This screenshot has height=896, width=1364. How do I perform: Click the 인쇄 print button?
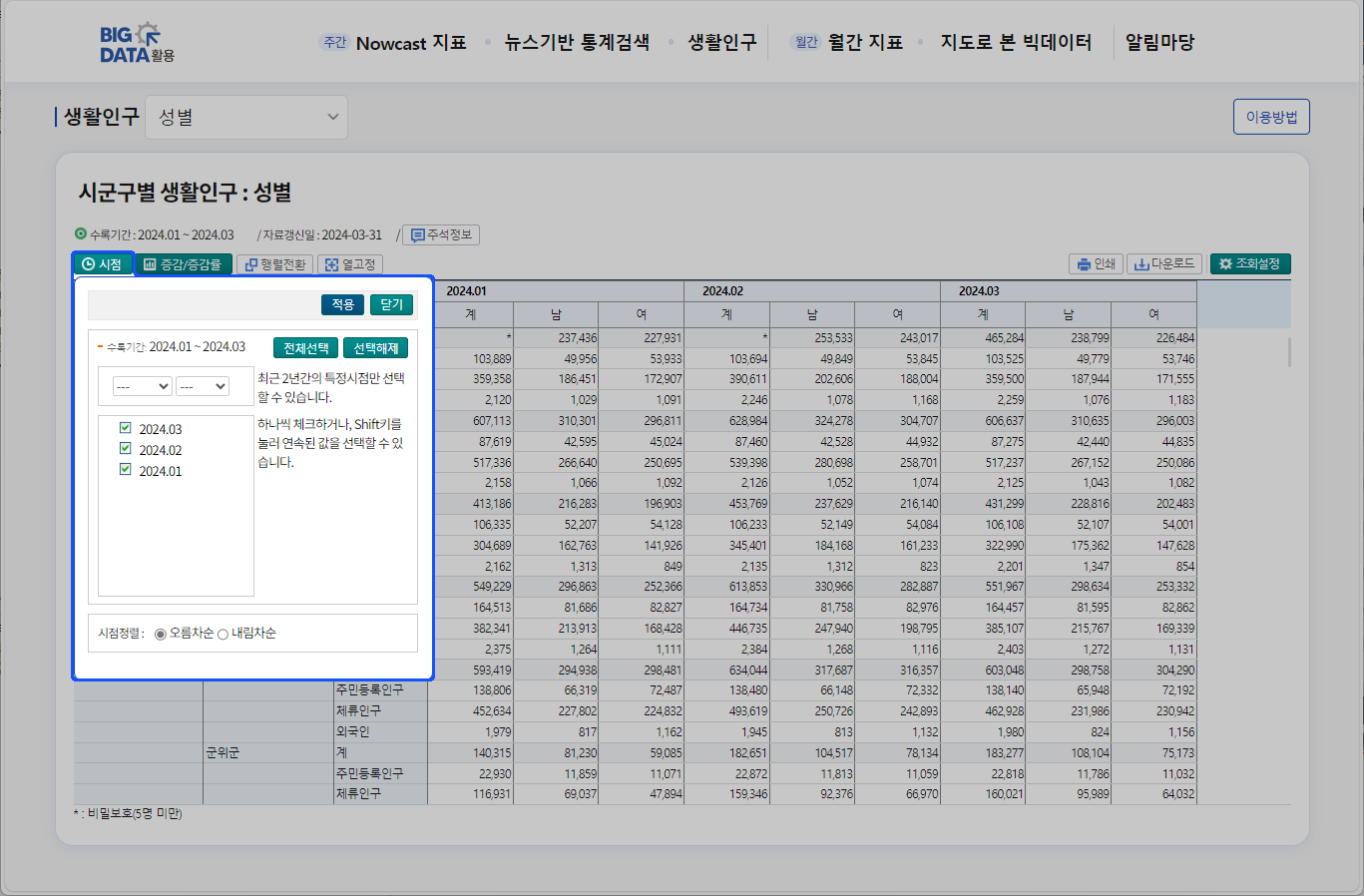click(x=1096, y=263)
